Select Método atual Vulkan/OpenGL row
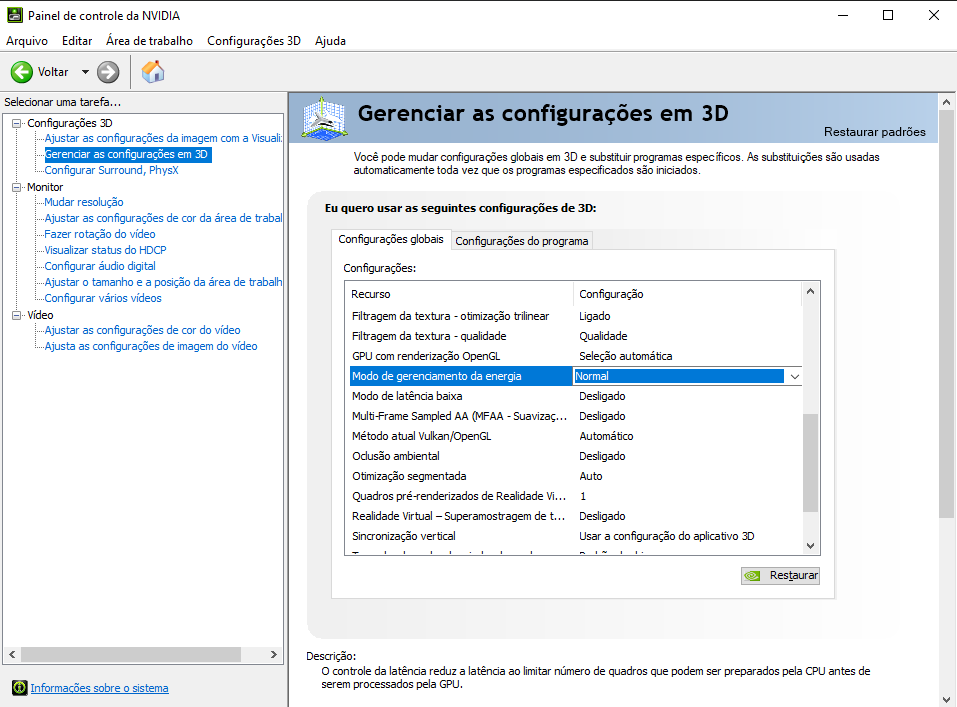This screenshot has height=707, width=957. 576,437
